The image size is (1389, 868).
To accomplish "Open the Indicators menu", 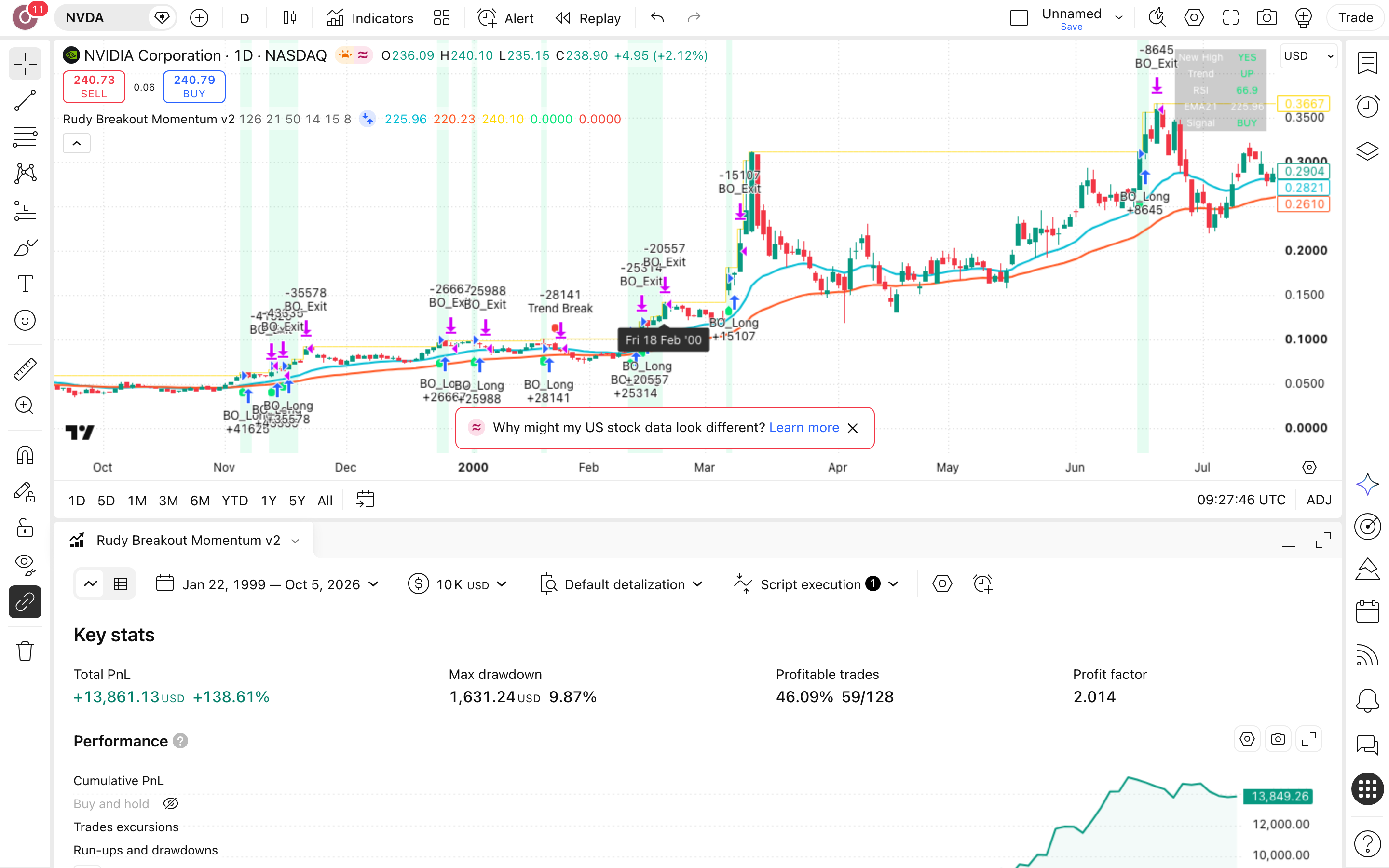I will coord(370,18).
